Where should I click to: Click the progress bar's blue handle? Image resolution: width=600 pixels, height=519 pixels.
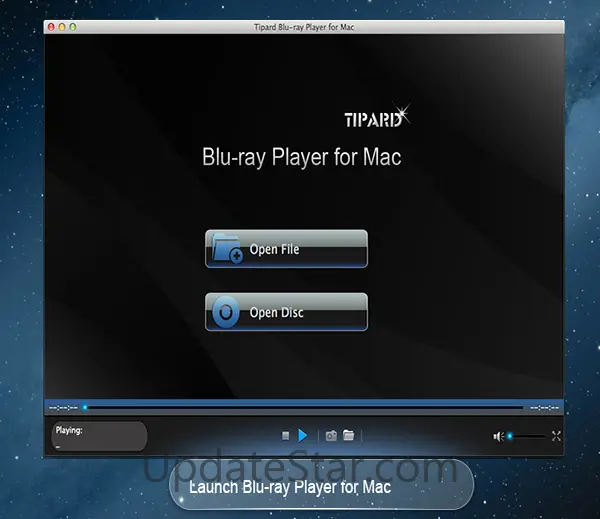click(85, 408)
